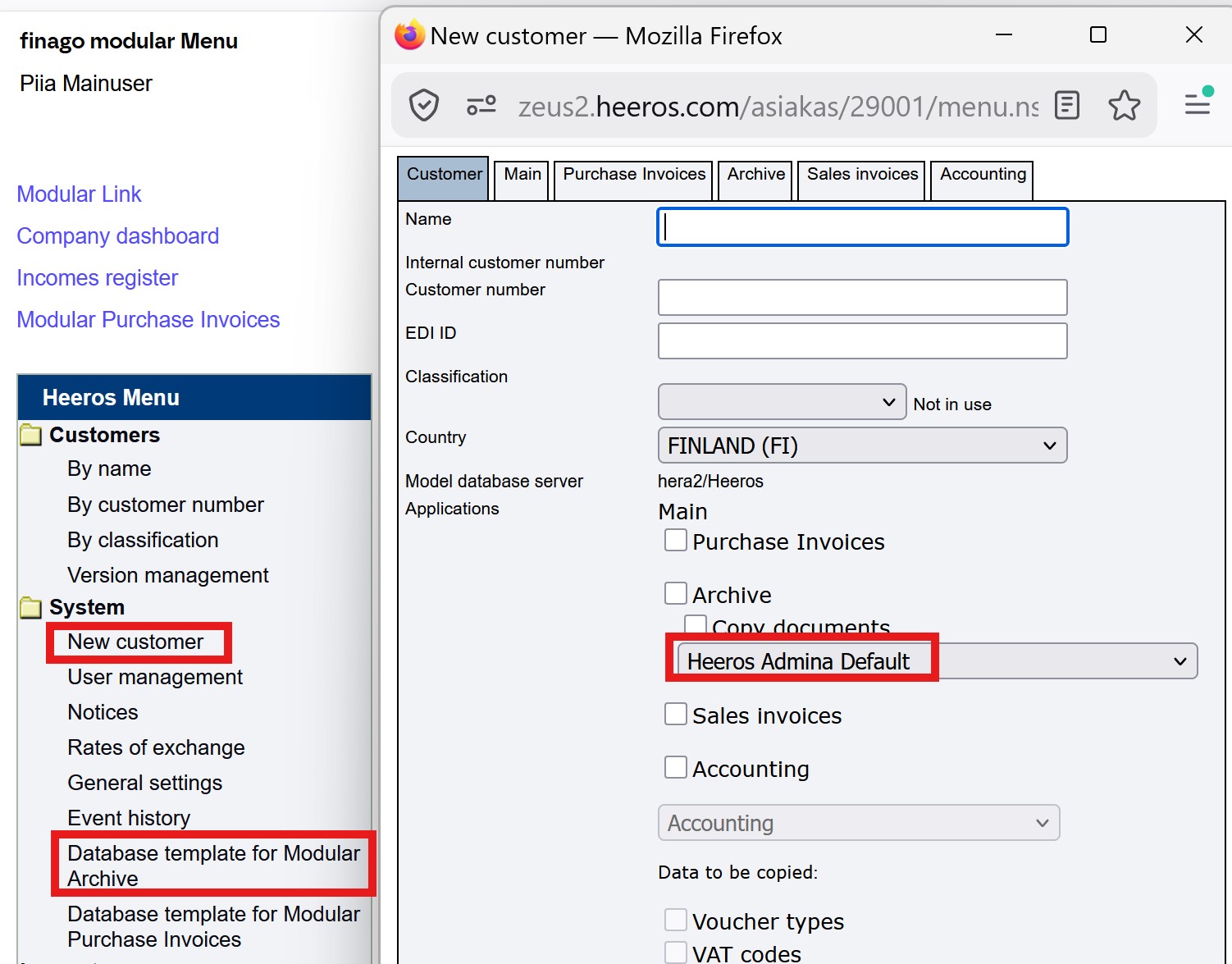The height and width of the screenshot is (964, 1232).
Task: Open site permissions icon in address bar
Action: click(x=481, y=106)
